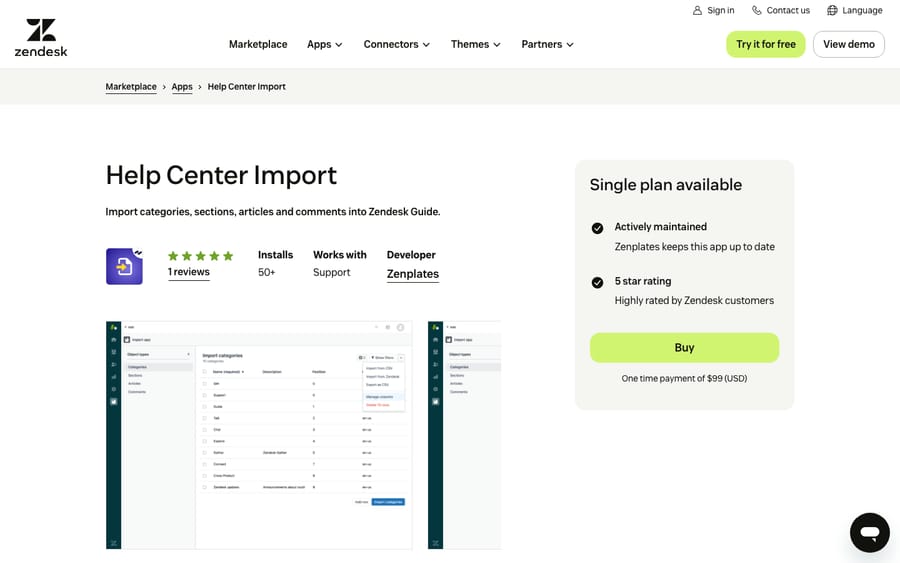Click the Sign in person icon
Screen dimensions: 900x563
tap(697, 10)
